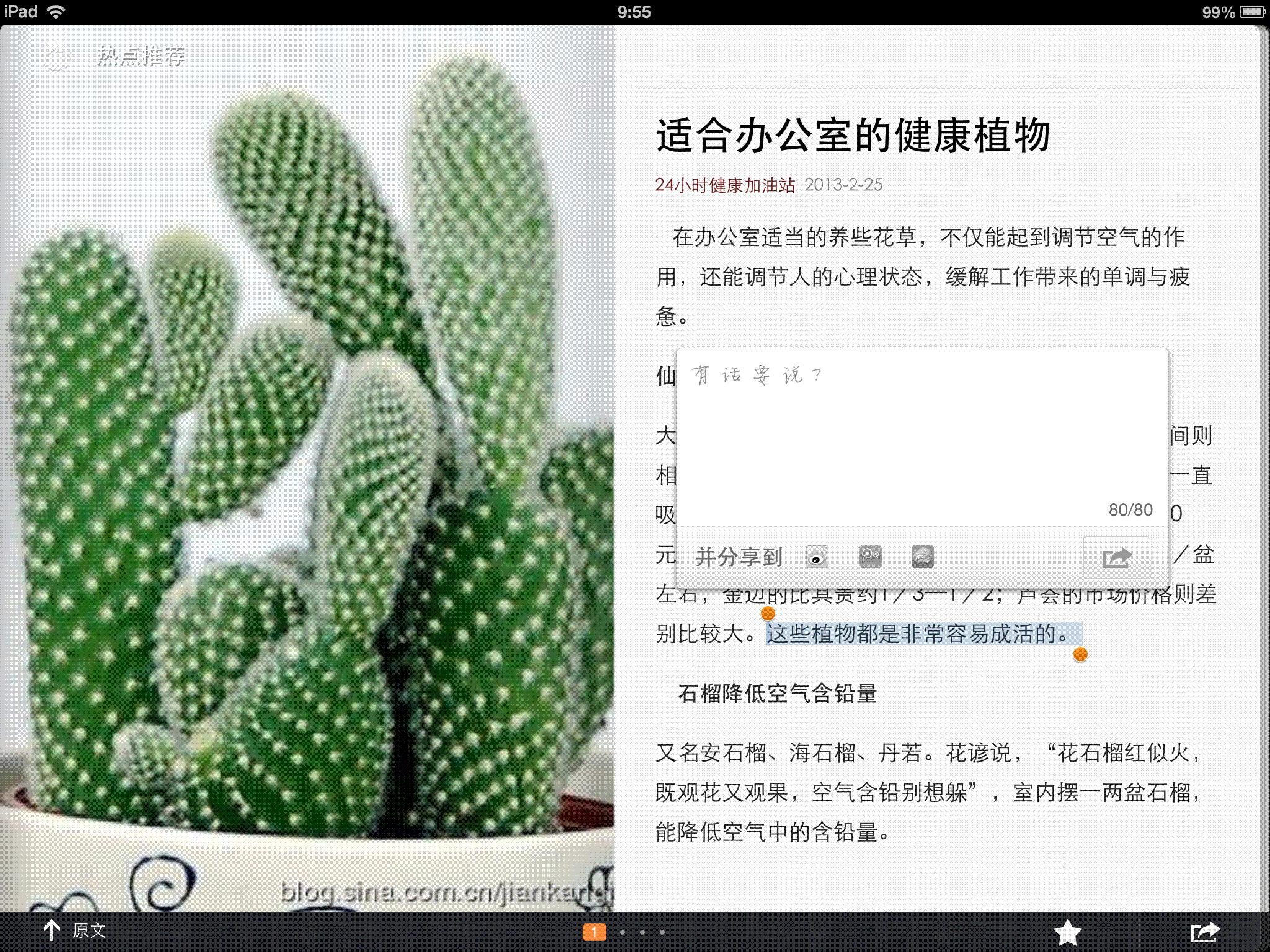Toggle the third share-to service icon
1270x952 pixels.
click(922, 557)
